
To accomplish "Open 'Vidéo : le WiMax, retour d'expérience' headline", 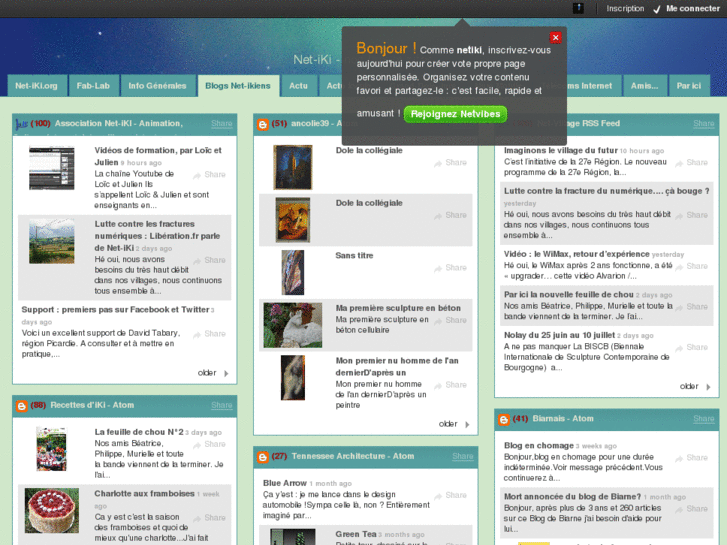I will coord(577,254).
